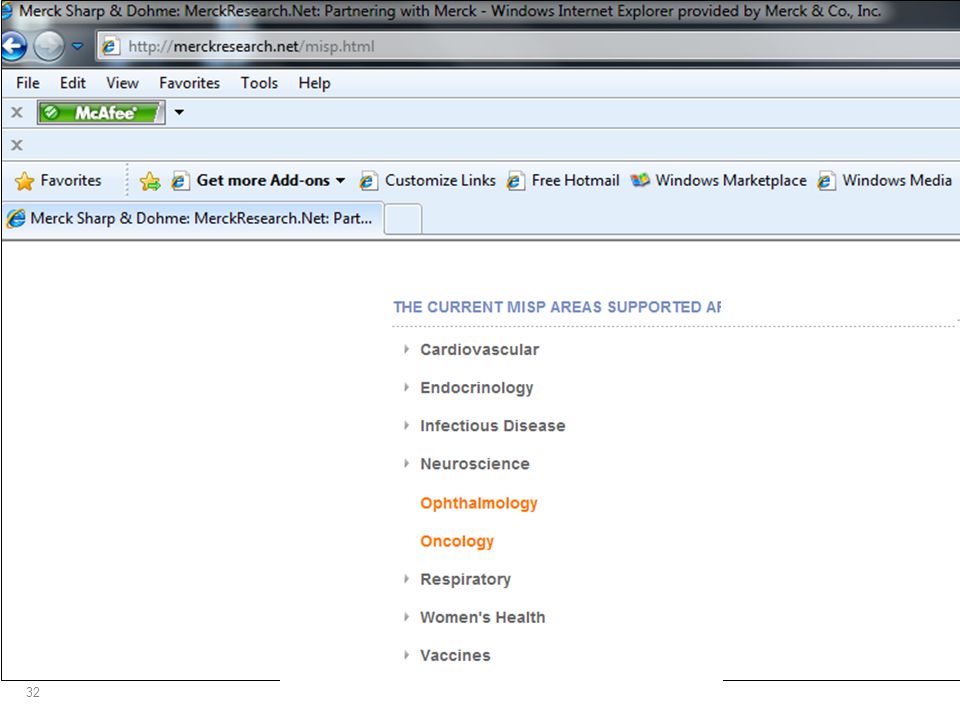Image resolution: width=960 pixels, height=720 pixels.
Task: Click the IE icon beside Free Hotmail
Action: [x=515, y=181]
